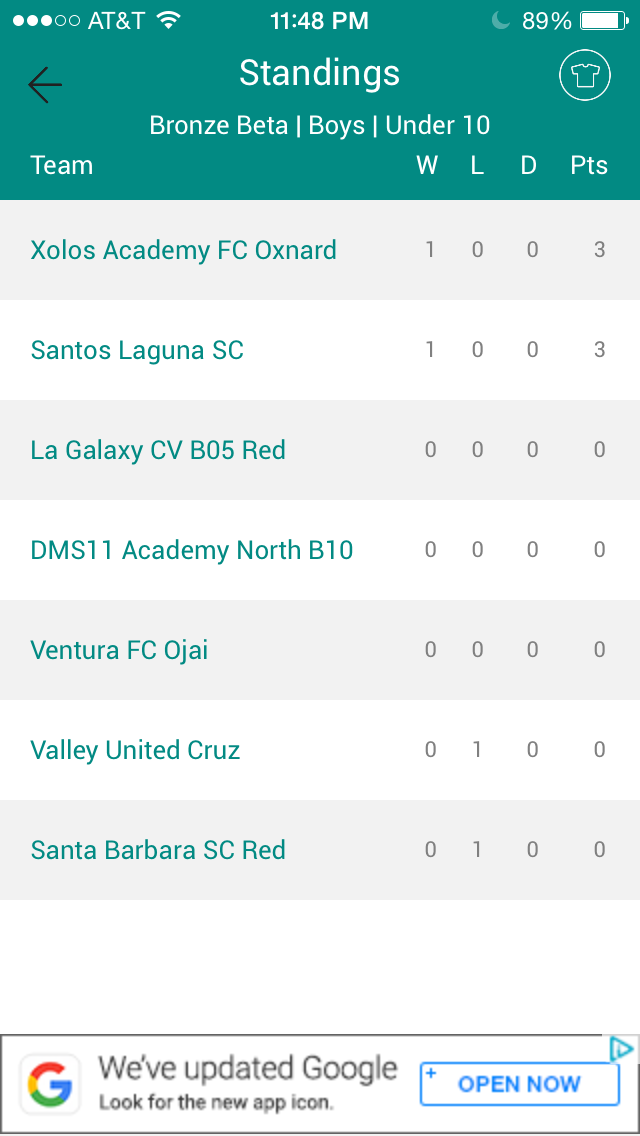Tap the Bronze Beta division subtitle

tap(320, 125)
